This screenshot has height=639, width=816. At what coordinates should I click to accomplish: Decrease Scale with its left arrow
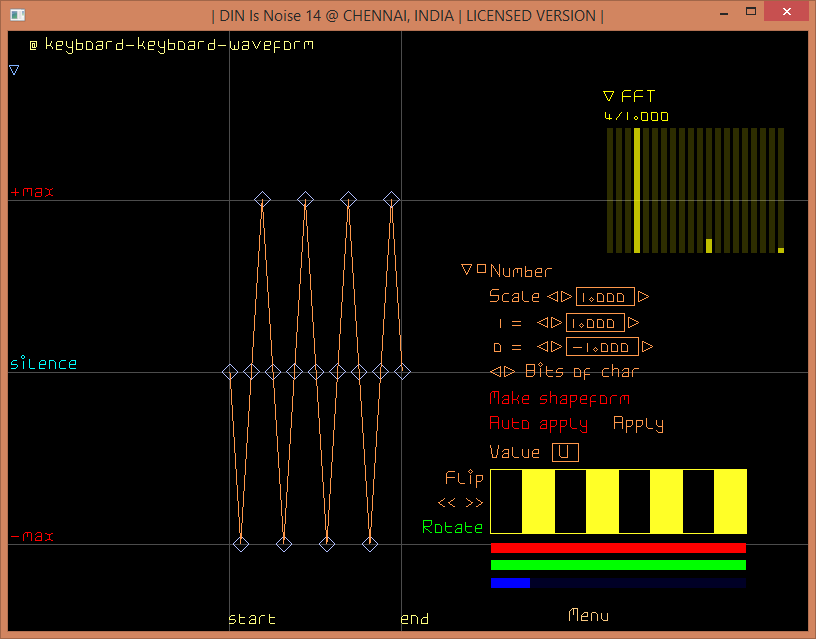click(552, 297)
